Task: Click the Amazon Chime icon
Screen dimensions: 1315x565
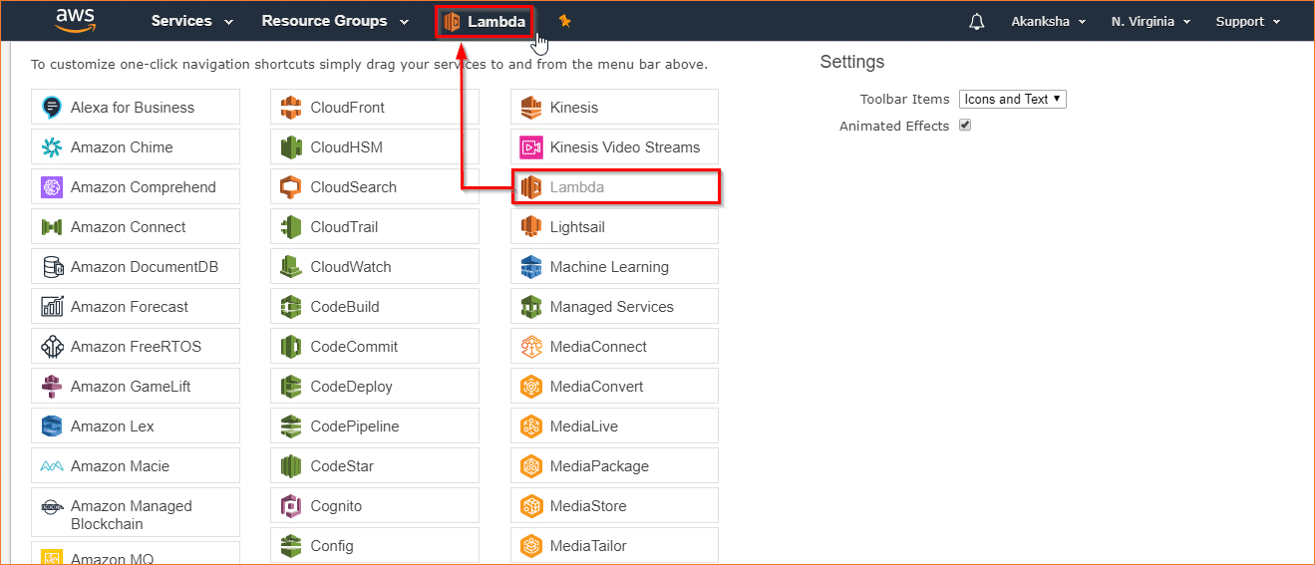Action: click(x=52, y=147)
